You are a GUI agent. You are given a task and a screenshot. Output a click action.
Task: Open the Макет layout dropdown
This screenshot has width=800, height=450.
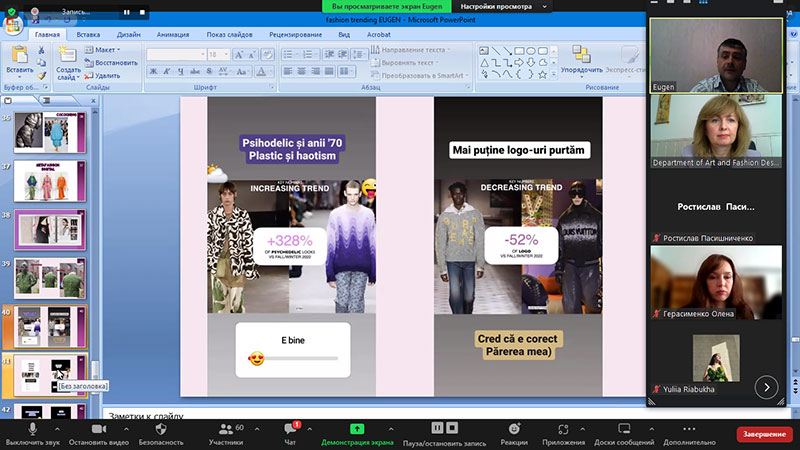103,49
